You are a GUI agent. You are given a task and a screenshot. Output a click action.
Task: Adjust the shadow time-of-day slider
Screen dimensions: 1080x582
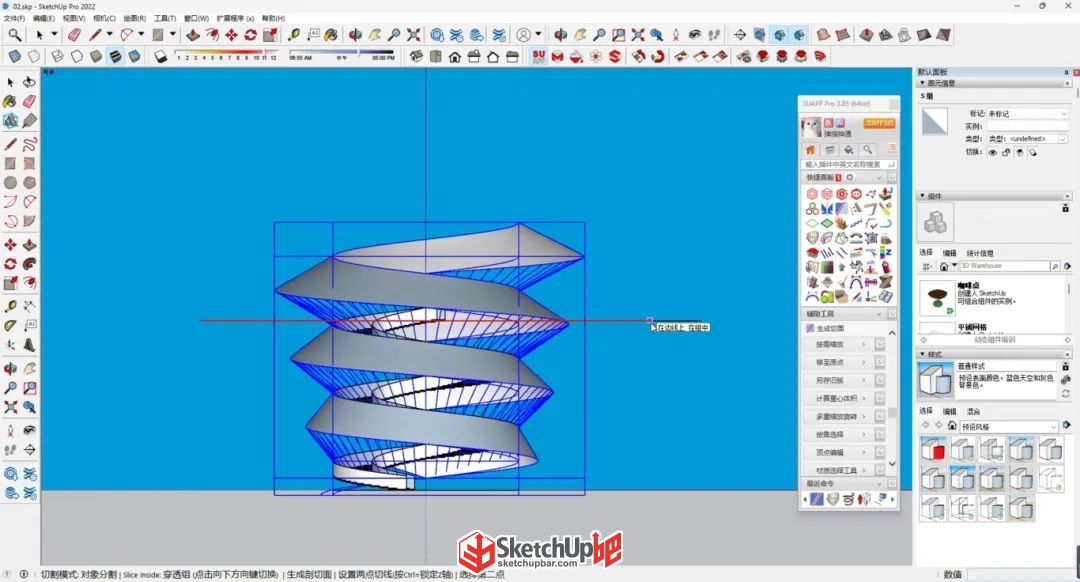[x=342, y=52]
